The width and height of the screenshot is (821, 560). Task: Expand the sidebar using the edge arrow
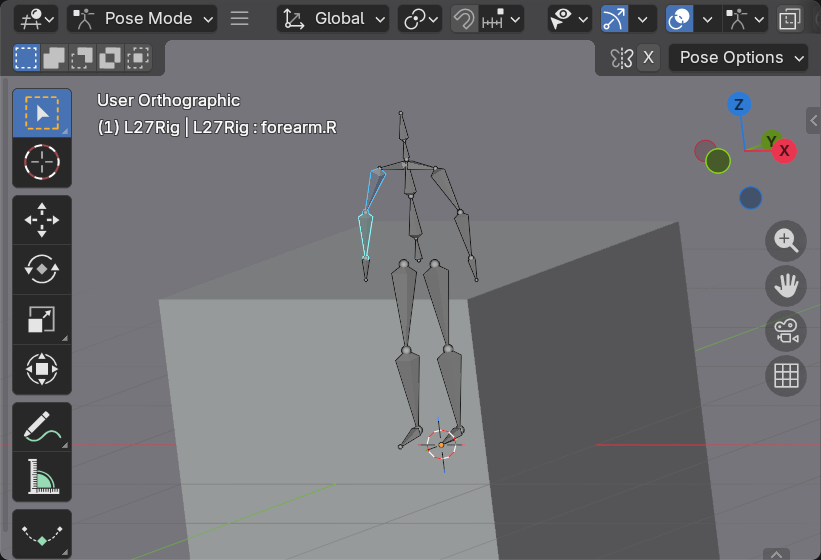click(814, 121)
